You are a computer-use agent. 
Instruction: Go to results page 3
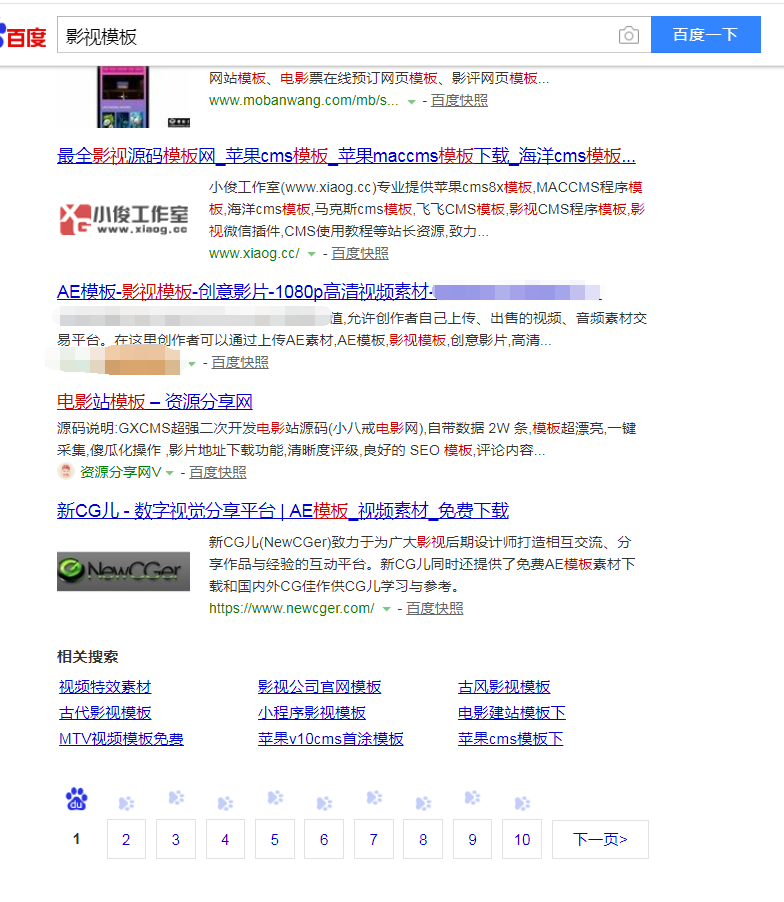[175, 839]
